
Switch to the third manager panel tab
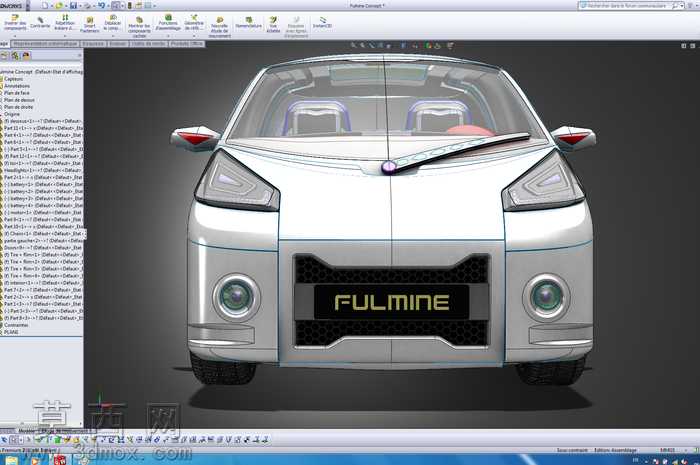[x=26, y=56]
